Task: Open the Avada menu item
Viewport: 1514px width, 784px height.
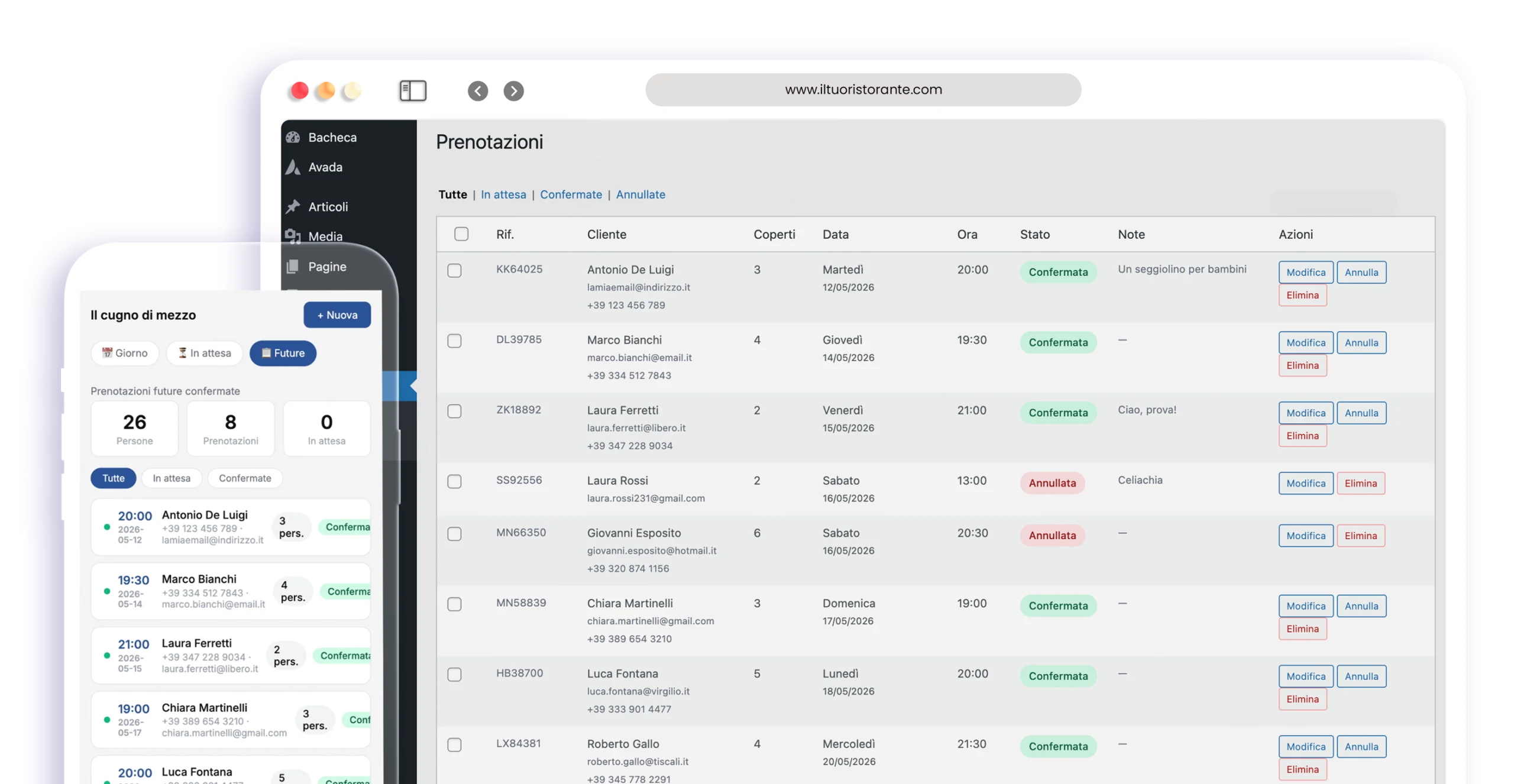Action: click(325, 167)
